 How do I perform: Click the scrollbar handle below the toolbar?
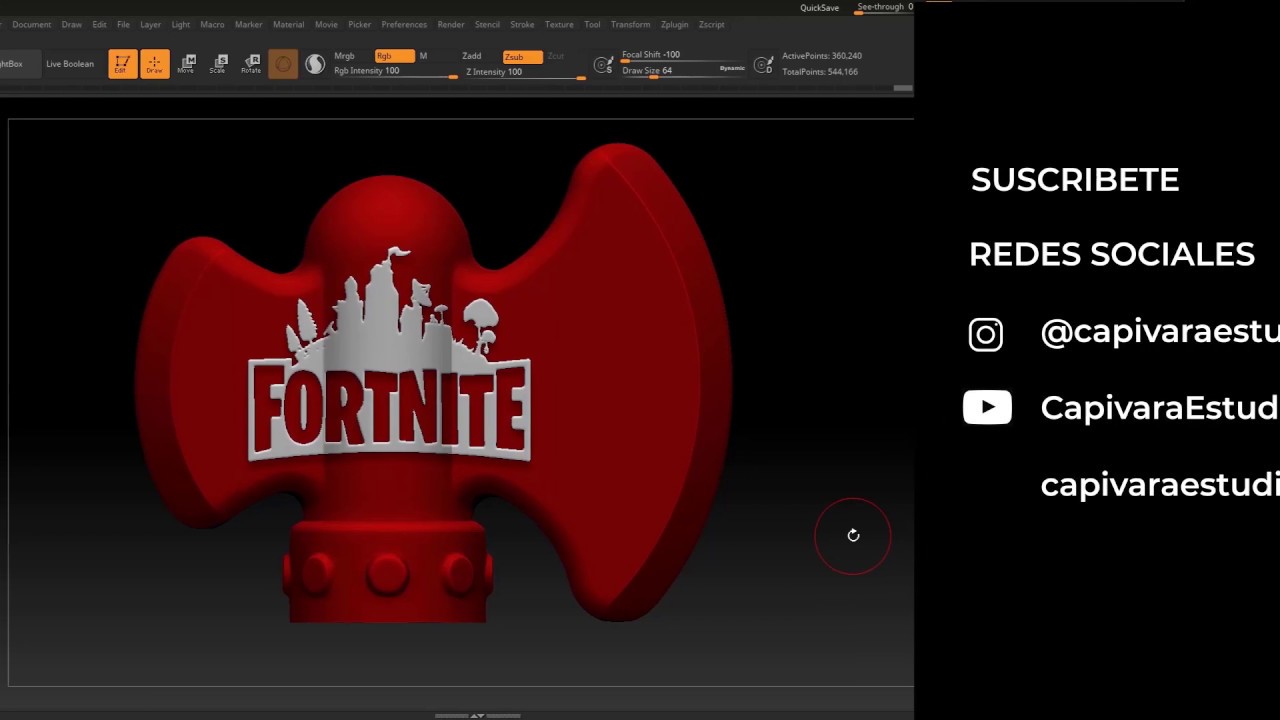click(x=903, y=88)
